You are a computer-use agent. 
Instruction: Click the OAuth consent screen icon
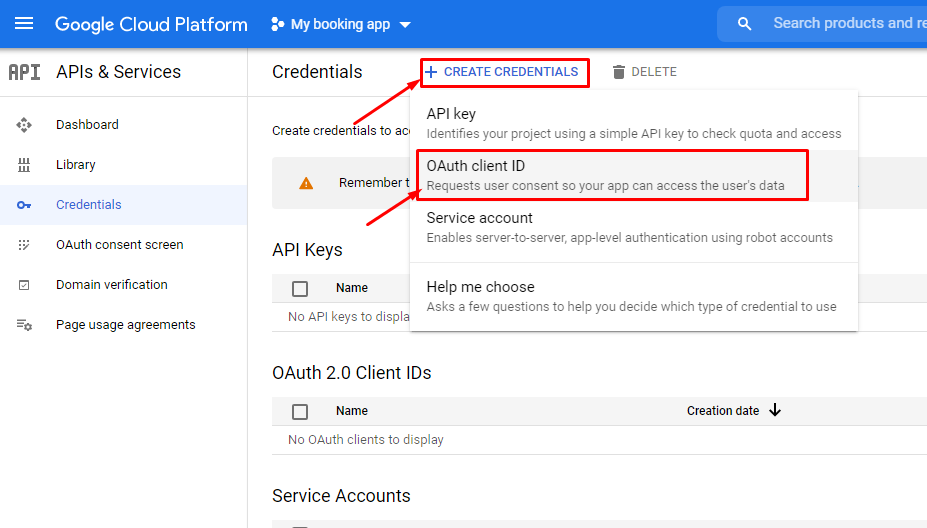(x=24, y=245)
